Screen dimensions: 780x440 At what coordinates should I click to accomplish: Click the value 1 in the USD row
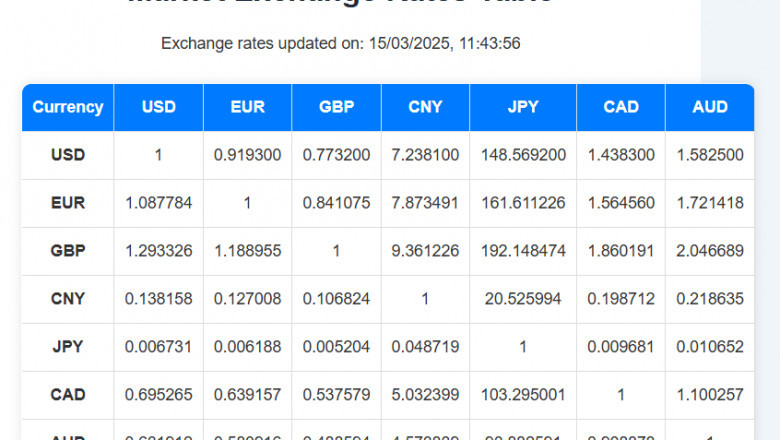coord(159,155)
